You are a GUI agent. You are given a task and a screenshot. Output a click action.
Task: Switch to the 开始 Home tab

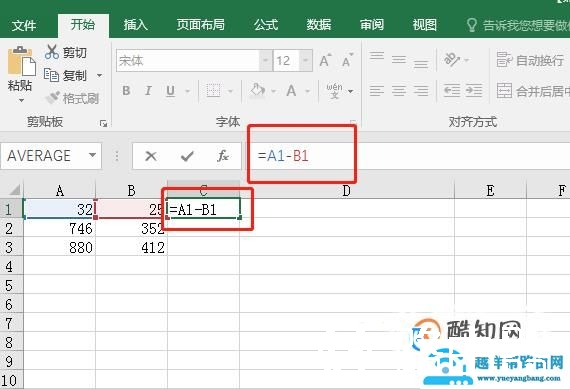pyautogui.click(x=83, y=24)
